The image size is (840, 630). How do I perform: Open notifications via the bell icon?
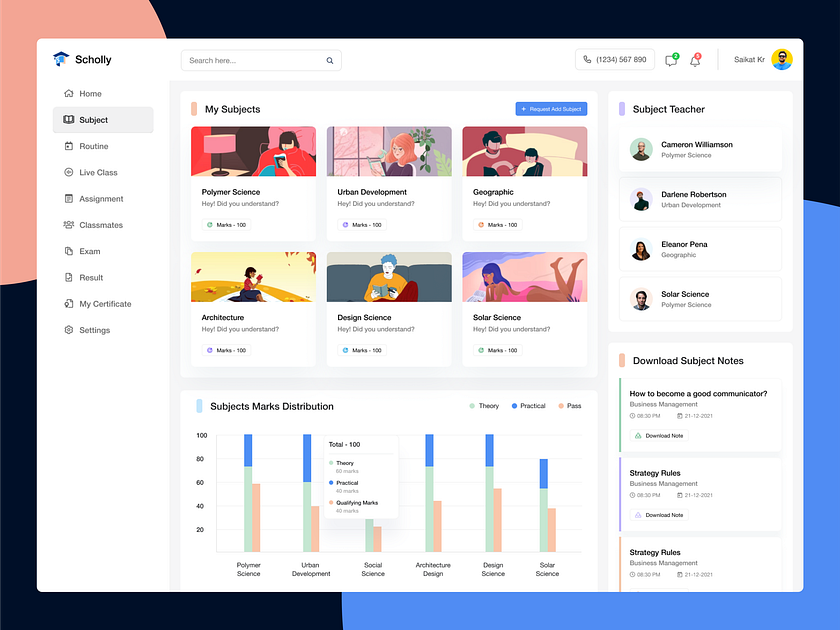pyautogui.click(x=695, y=60)
